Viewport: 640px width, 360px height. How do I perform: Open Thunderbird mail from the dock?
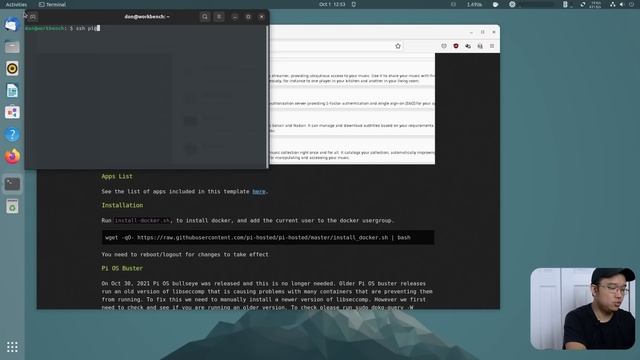click(x=12, y=24)
